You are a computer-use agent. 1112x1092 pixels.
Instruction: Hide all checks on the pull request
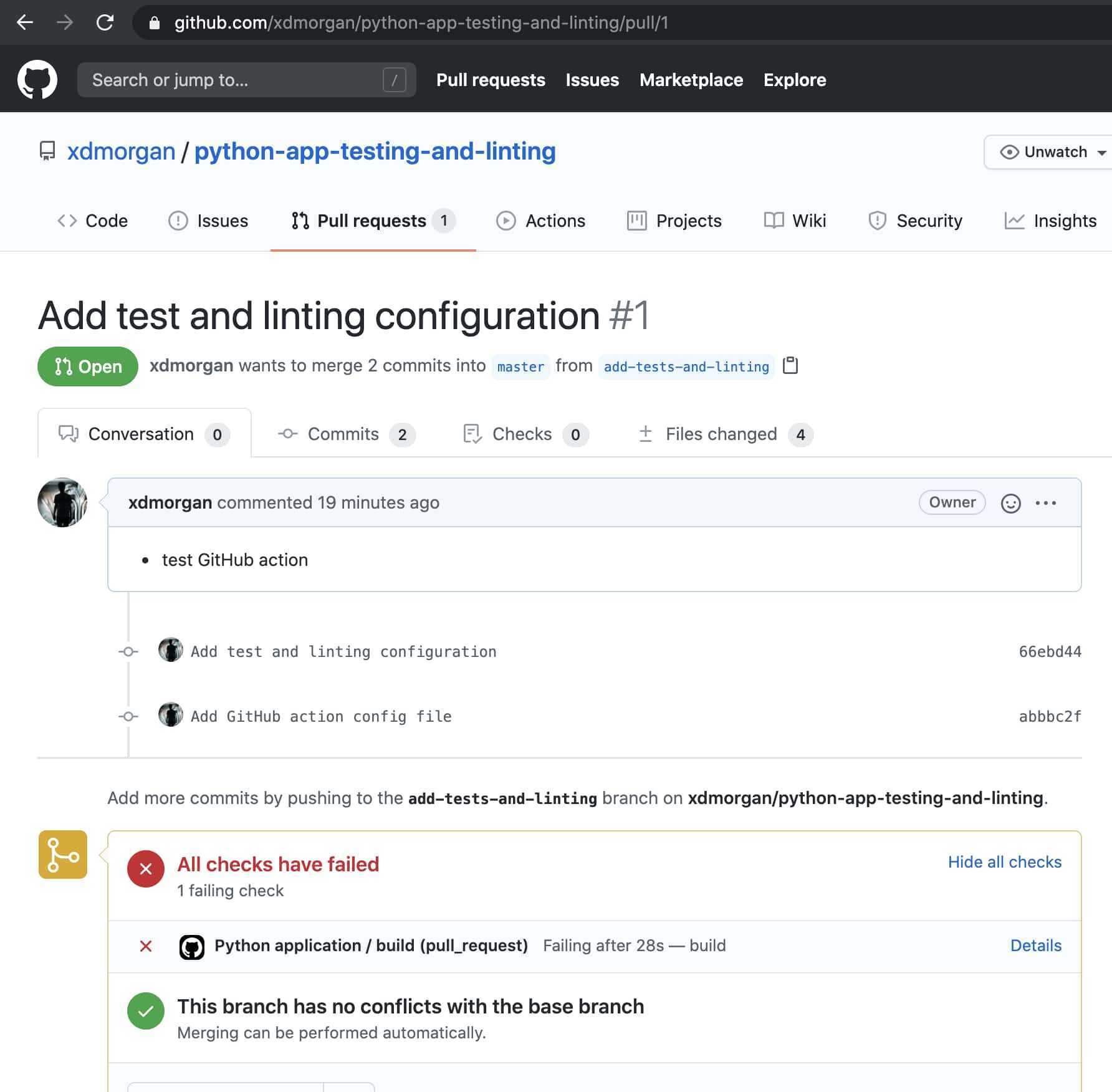(x=1004, y=862)
